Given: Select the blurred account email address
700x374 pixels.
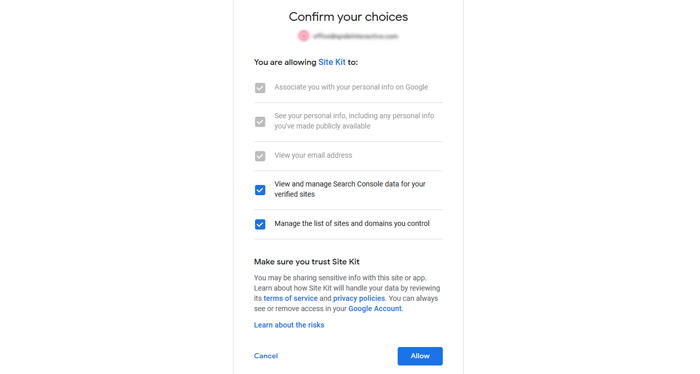Looking at the screenshot, I should [x=355, y=36].
